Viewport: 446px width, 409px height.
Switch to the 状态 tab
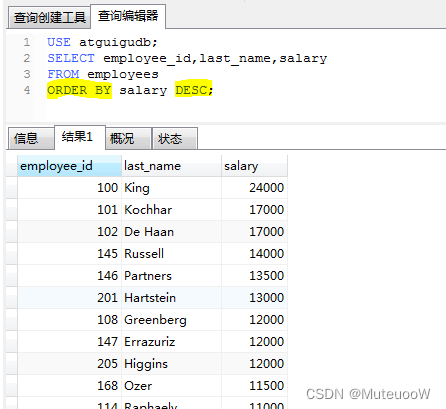point(175,138)
